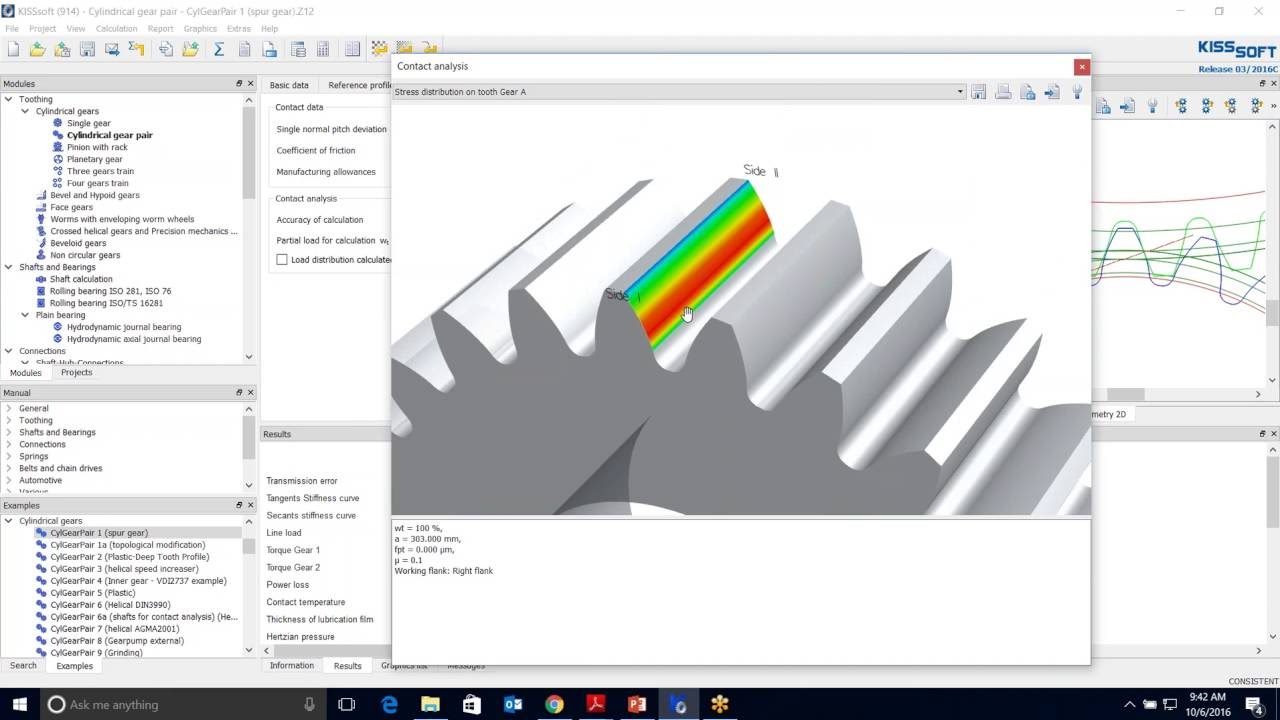Image resolution: width=1280 pixels, height=720 pixels.
Task: Open the Stress distribution graphic dropdown
Action: point(960,92)
